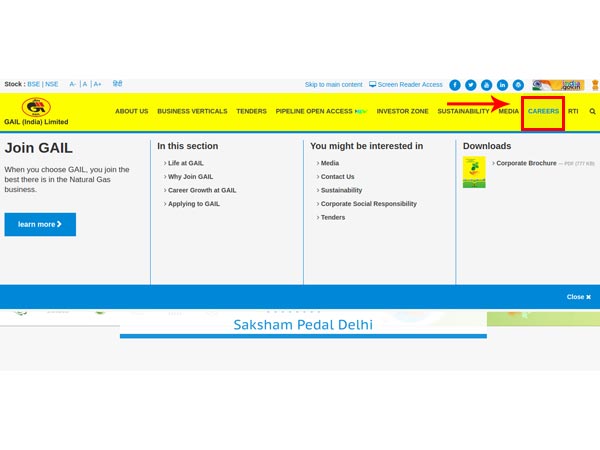Click the fifth round social icon after LinkedIn
Screen dimensions: 600x450
518,85
